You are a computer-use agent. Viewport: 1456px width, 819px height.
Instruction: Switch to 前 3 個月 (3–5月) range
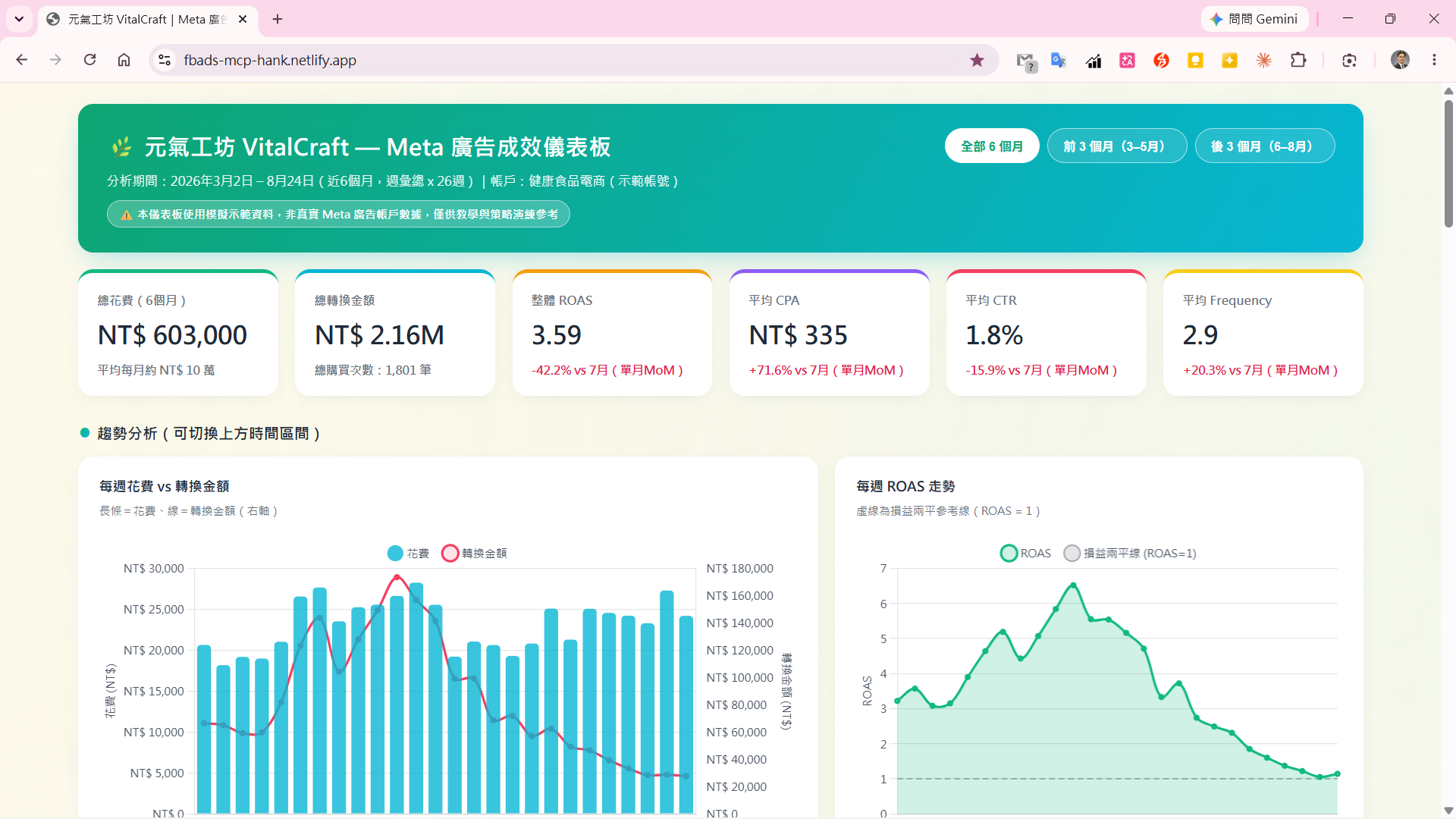click(1117, 146)
